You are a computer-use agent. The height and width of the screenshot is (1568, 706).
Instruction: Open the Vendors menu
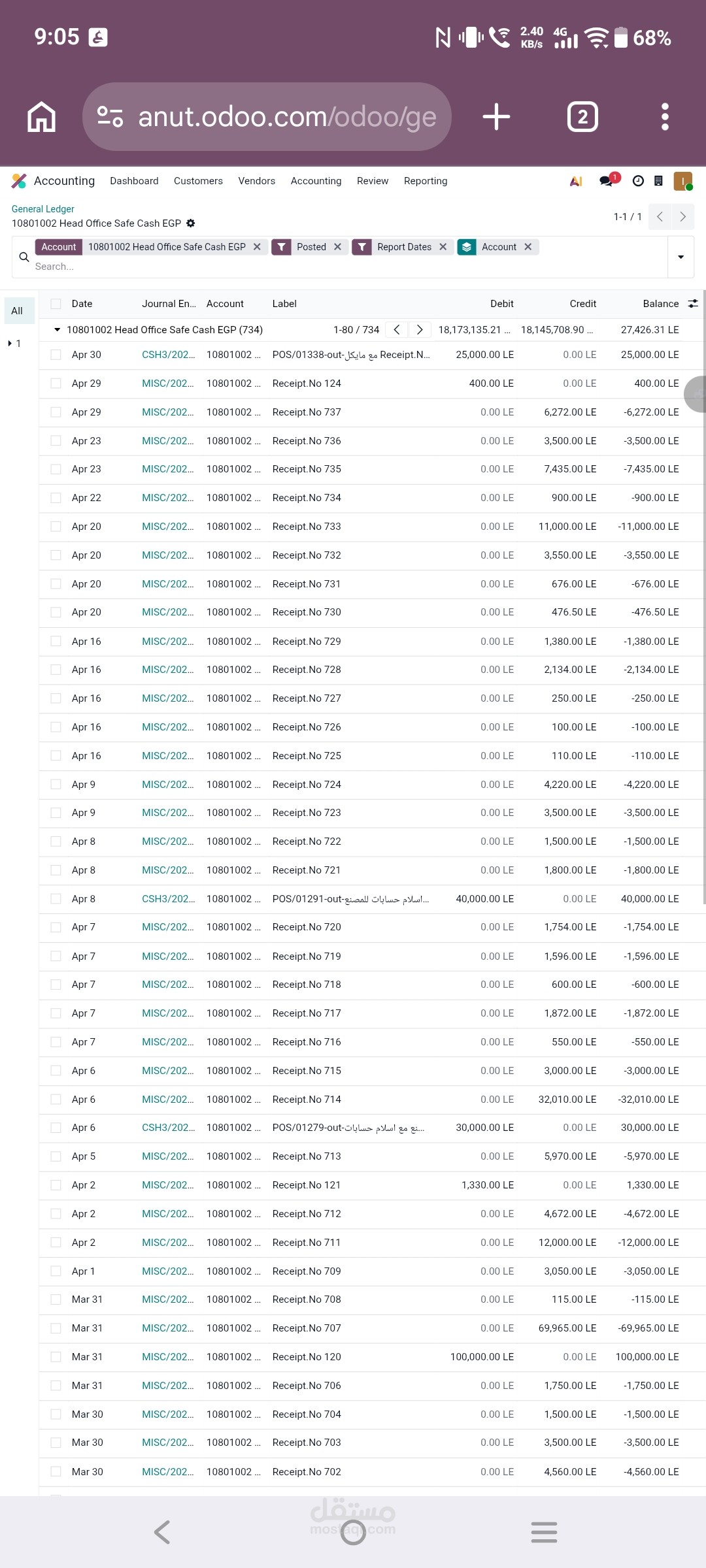[257, 181]
